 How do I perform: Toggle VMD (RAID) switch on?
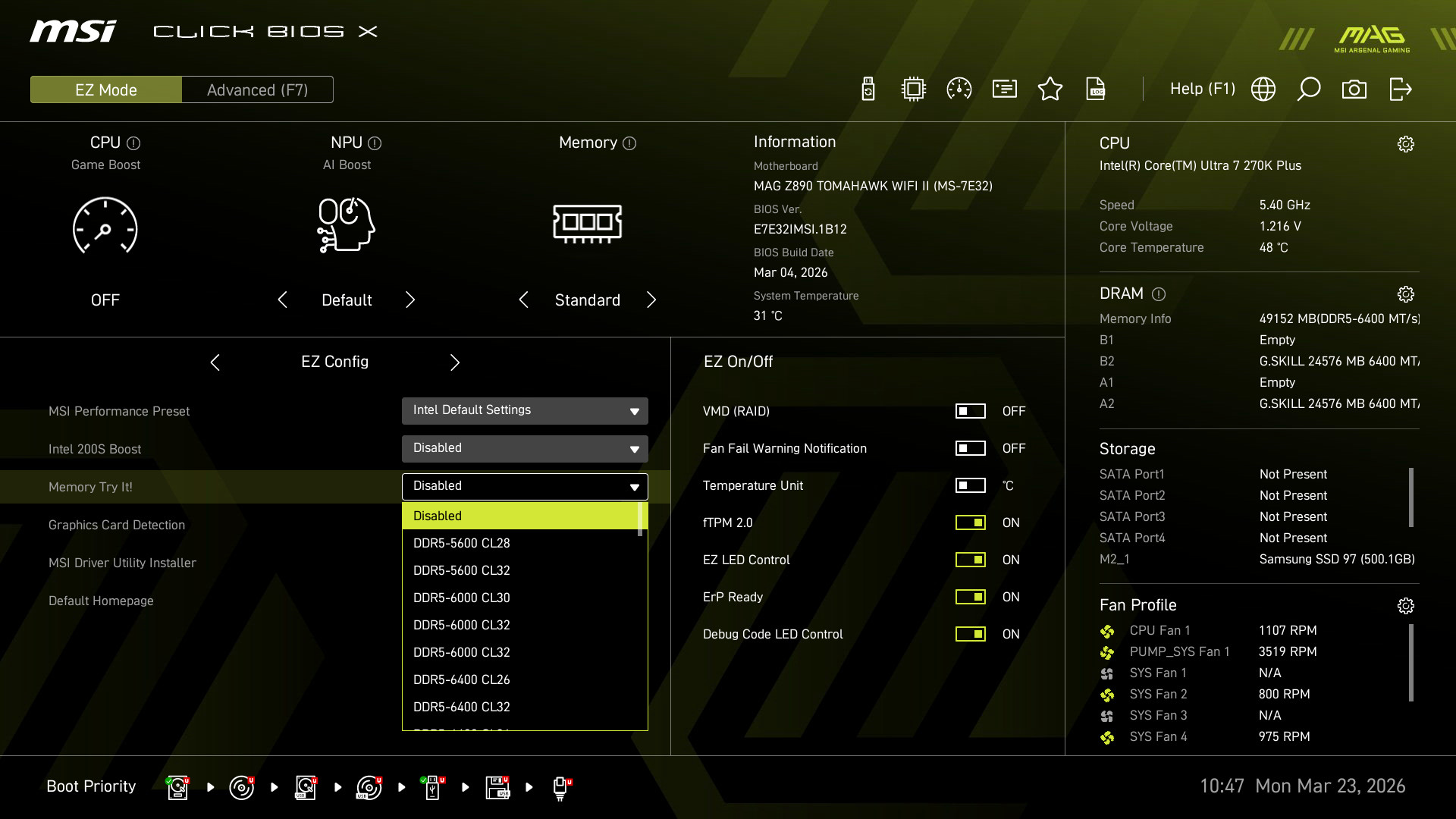click(970, 411)
